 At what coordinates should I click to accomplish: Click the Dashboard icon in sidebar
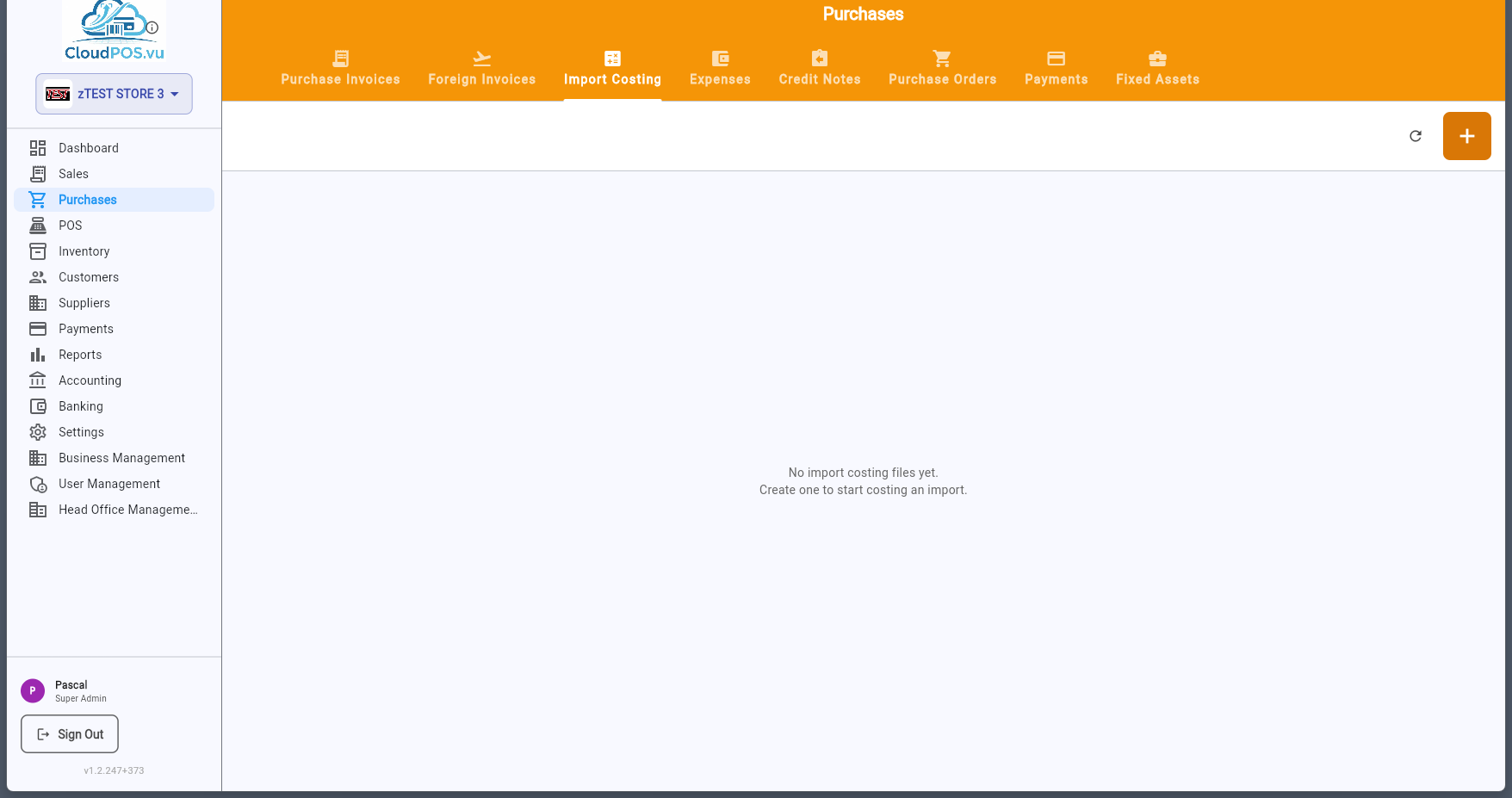coord(38,148)
